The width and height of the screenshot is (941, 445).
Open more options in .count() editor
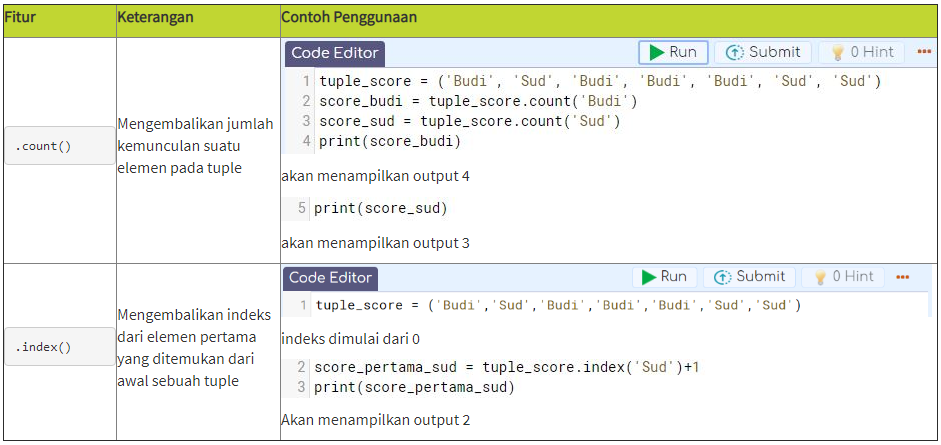tap(924, 52)
